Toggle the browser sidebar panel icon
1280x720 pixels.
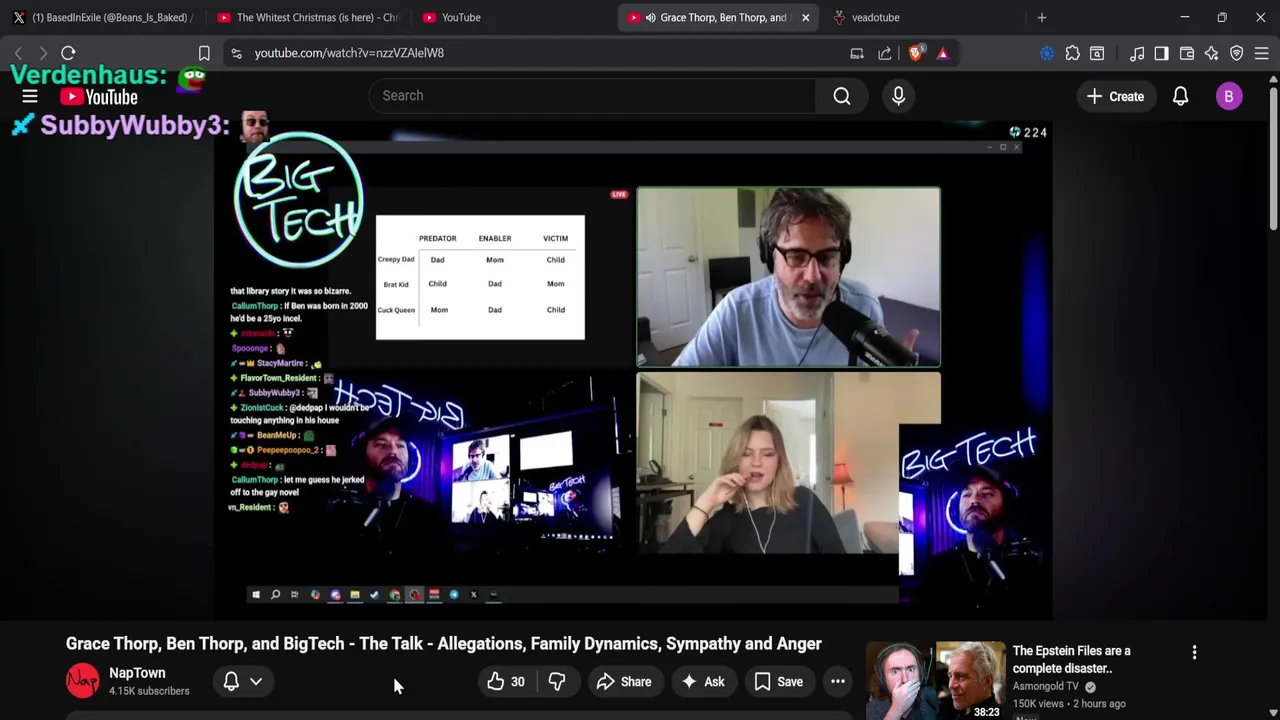[x=1161, y=53]
